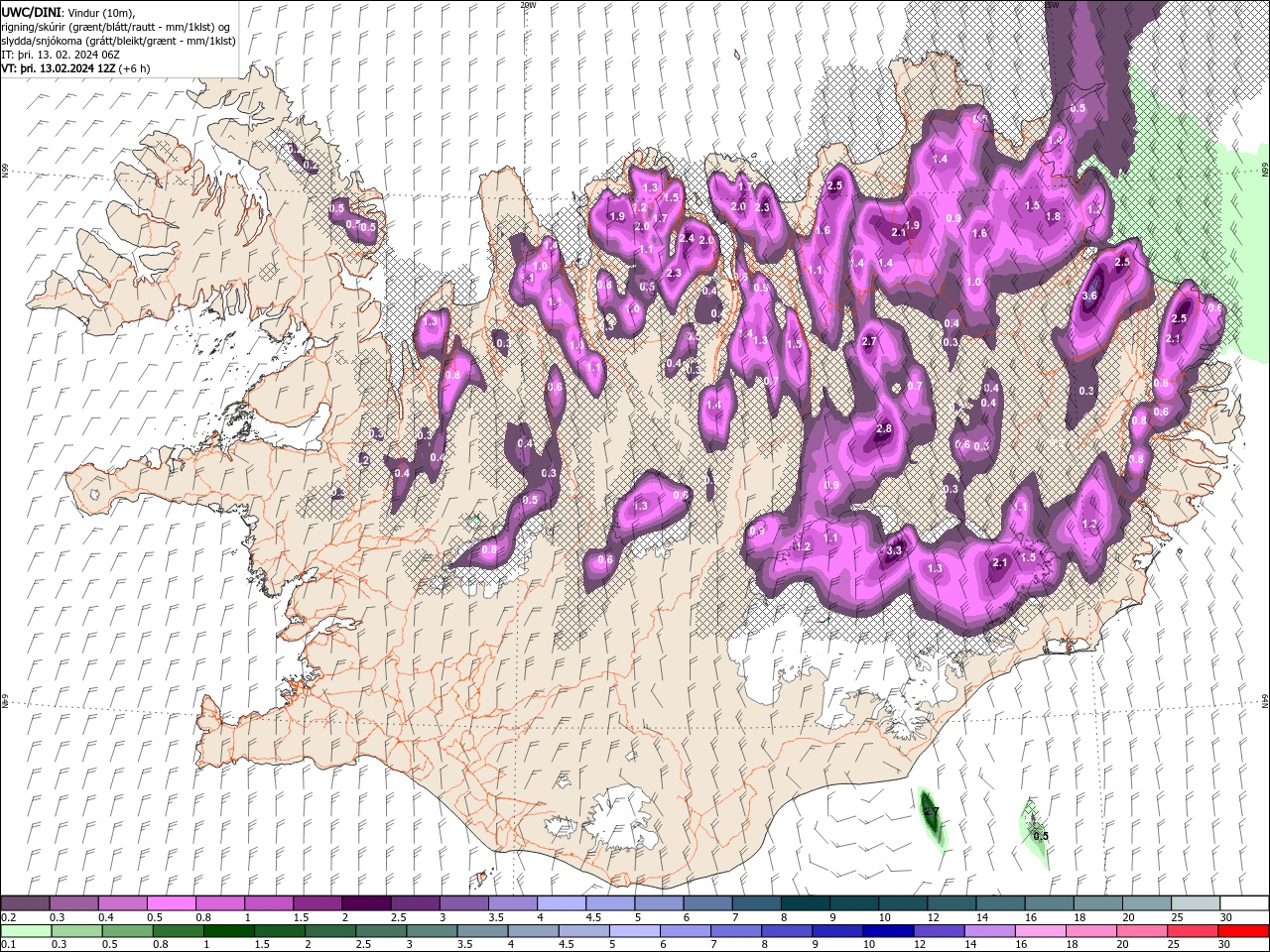Click the "2.8" snowfall value on the map

(884, 428)
